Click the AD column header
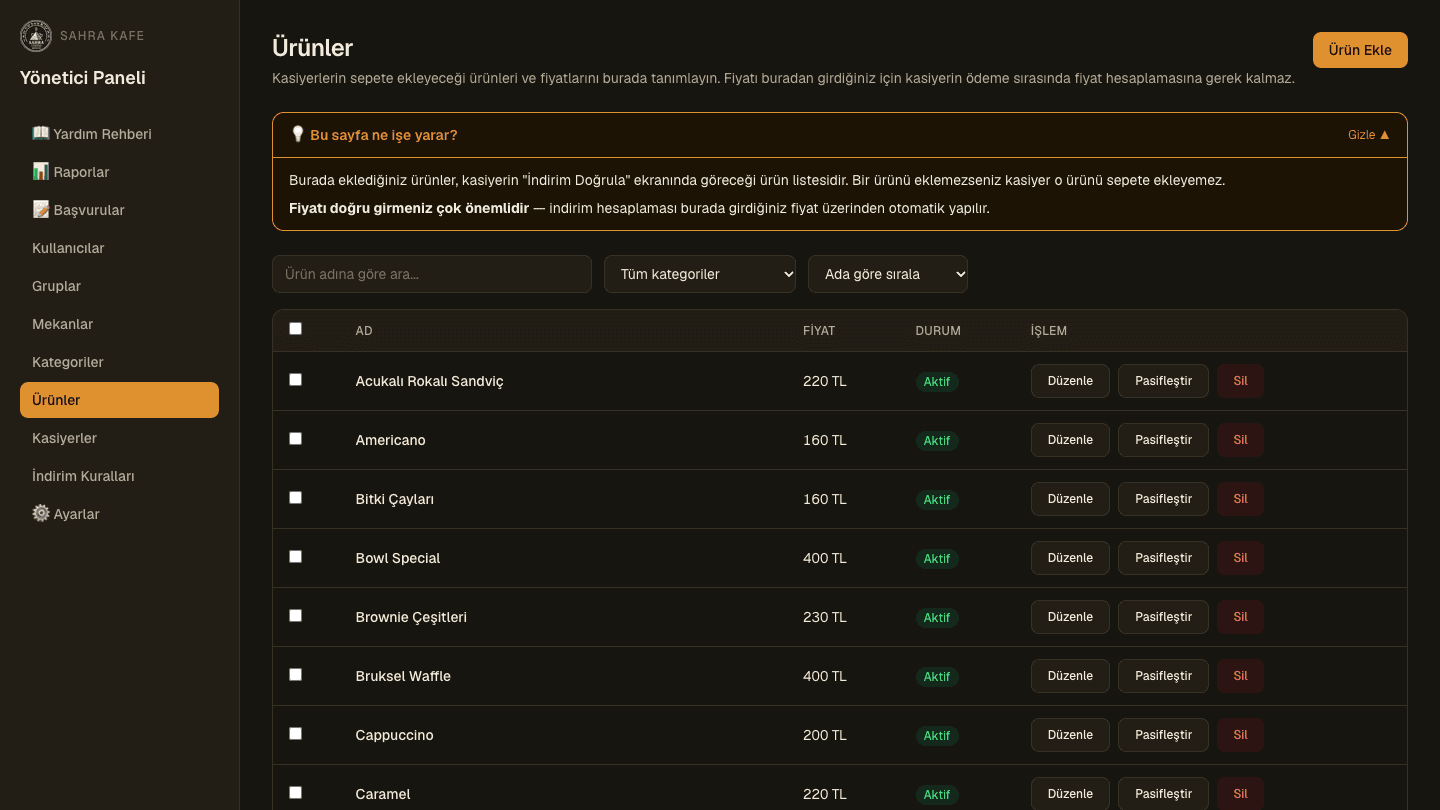1440x810 pixels. click(x=364, y=331)
